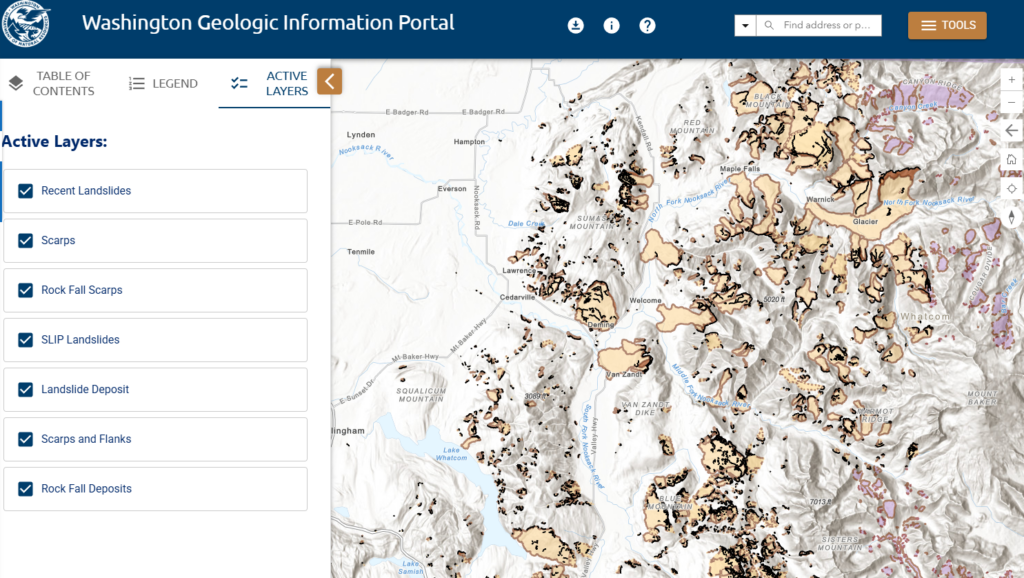Open the info icon in the header

click(x=611, y=25)
